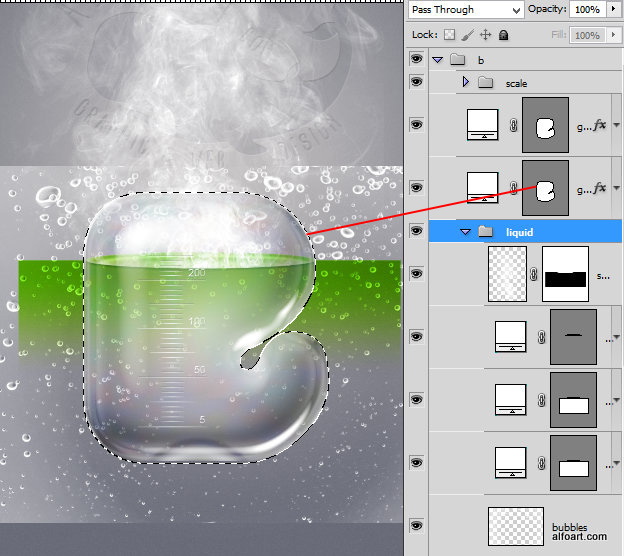Viewport: 624px width, 556px height.
Task: Expand the scale group triangle
Action: [x=466, y=82]
